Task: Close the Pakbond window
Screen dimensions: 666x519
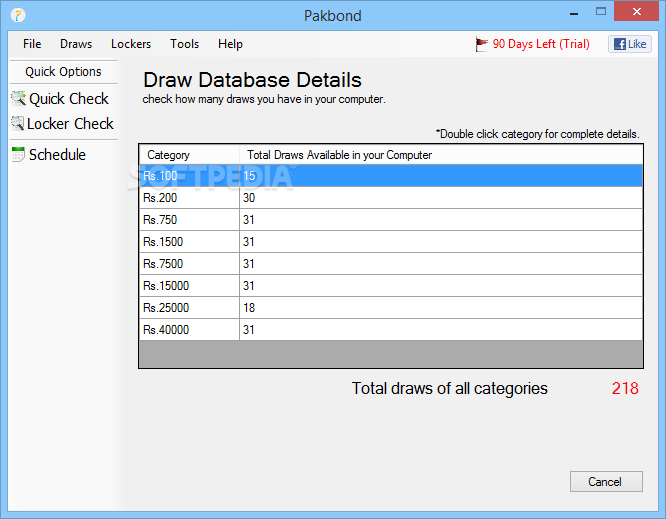Action: 636,11
